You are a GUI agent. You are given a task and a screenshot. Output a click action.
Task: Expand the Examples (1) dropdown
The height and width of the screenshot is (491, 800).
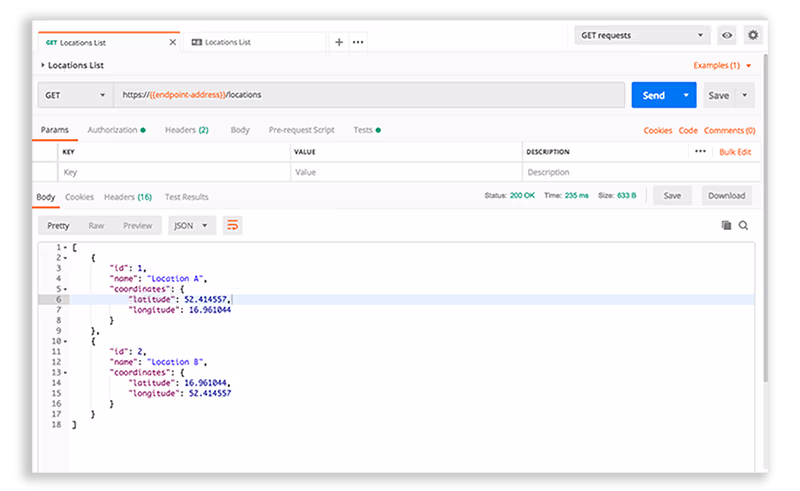(x=722, y=65)
